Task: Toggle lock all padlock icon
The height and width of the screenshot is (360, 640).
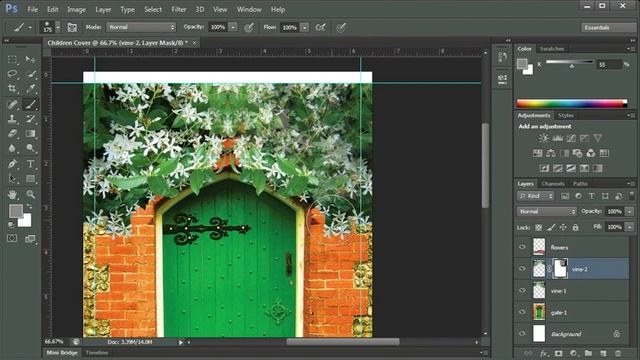Action: click(576, 227)
